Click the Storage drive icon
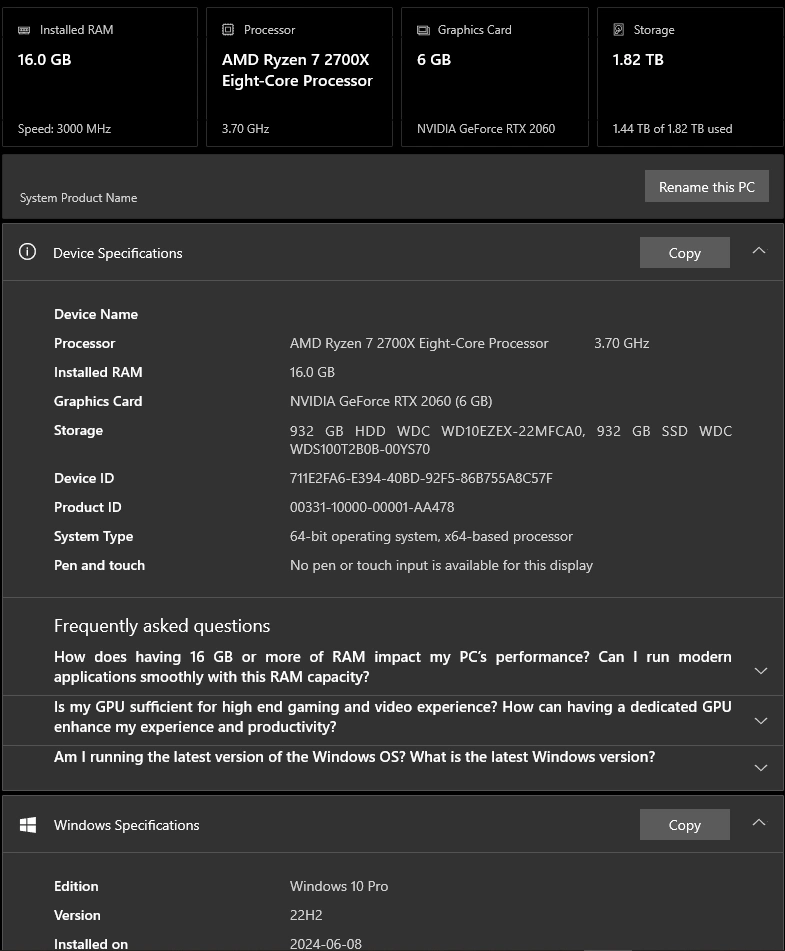The height and width of the screenshot is (951, 785). [619, 30]
